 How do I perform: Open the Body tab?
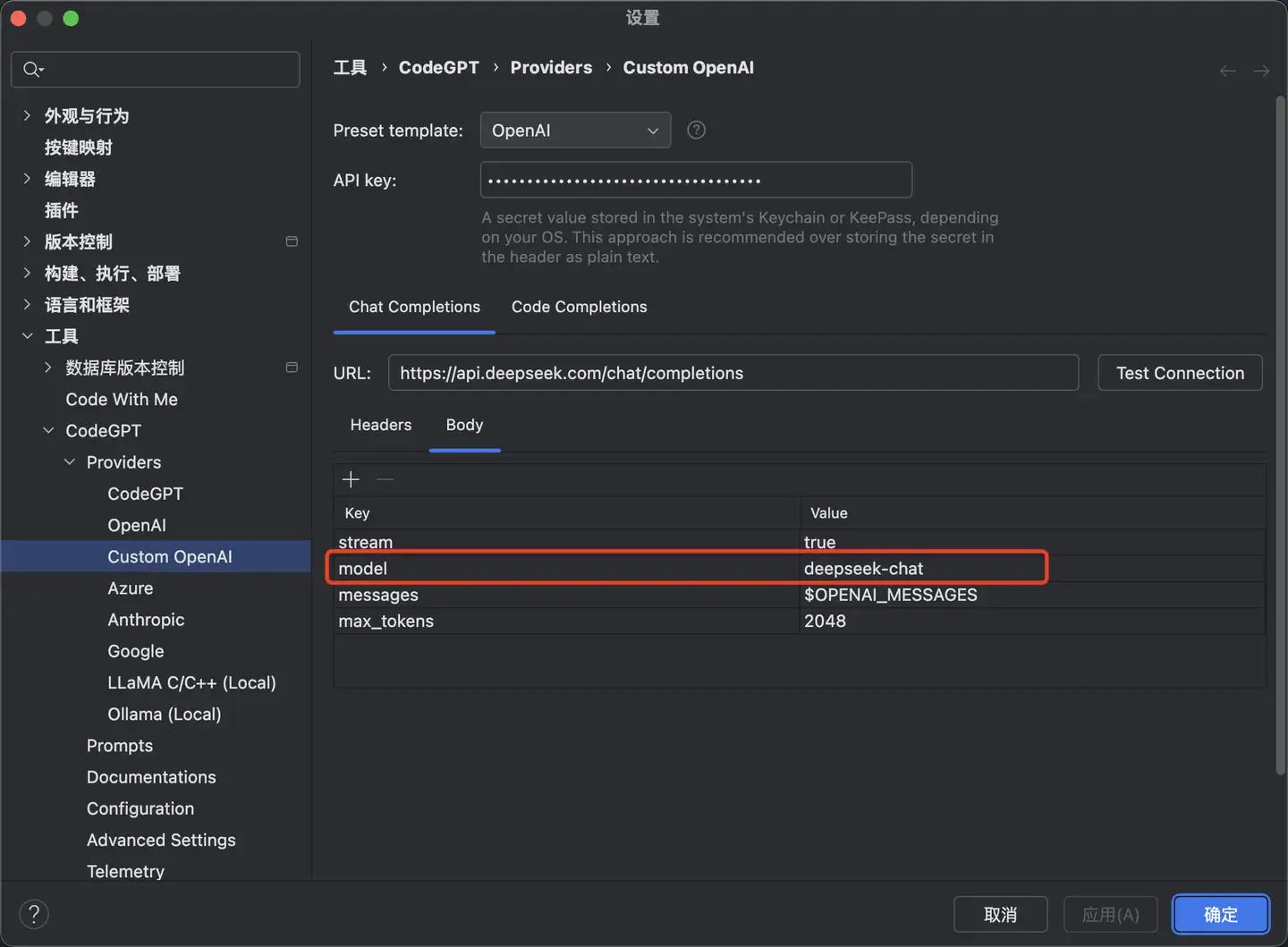pos(464,425)
